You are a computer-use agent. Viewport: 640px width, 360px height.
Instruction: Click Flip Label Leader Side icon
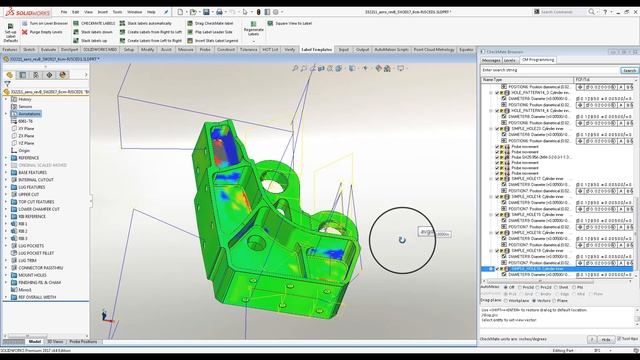190,32
